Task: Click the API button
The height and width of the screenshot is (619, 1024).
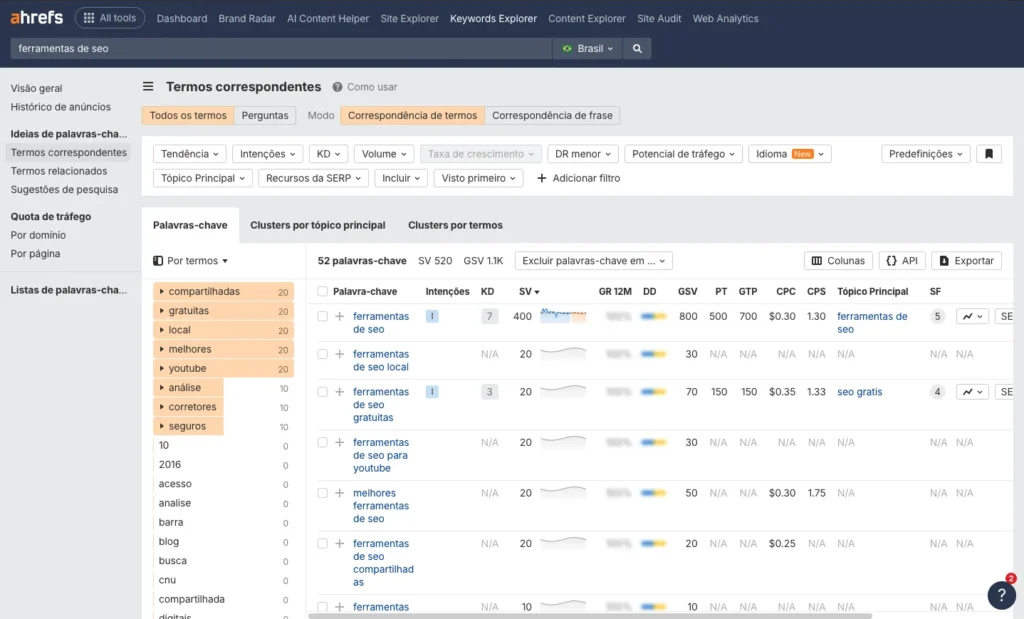Action: pos(902,261)
